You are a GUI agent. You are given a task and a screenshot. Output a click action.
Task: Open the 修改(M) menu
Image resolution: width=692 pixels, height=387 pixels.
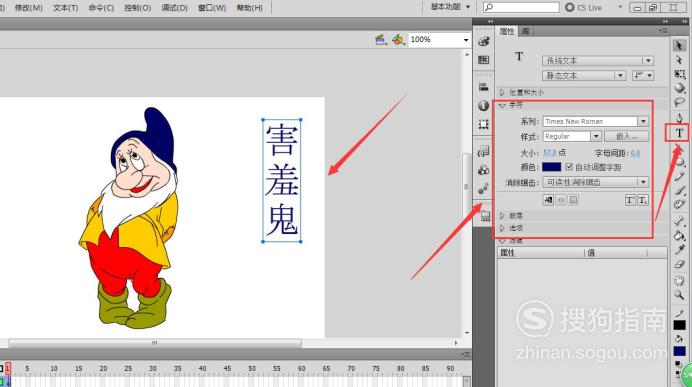click(x=29, y=8)
